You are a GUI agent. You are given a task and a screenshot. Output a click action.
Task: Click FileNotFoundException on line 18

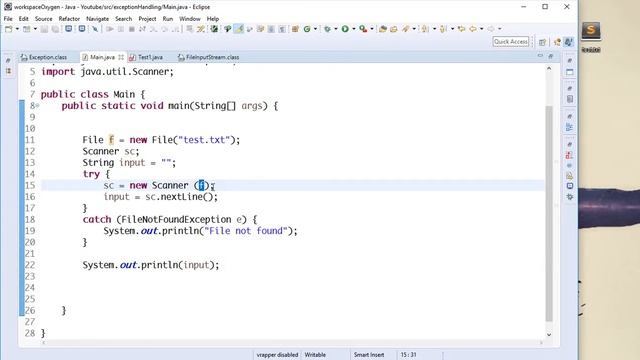coord(176,219)
